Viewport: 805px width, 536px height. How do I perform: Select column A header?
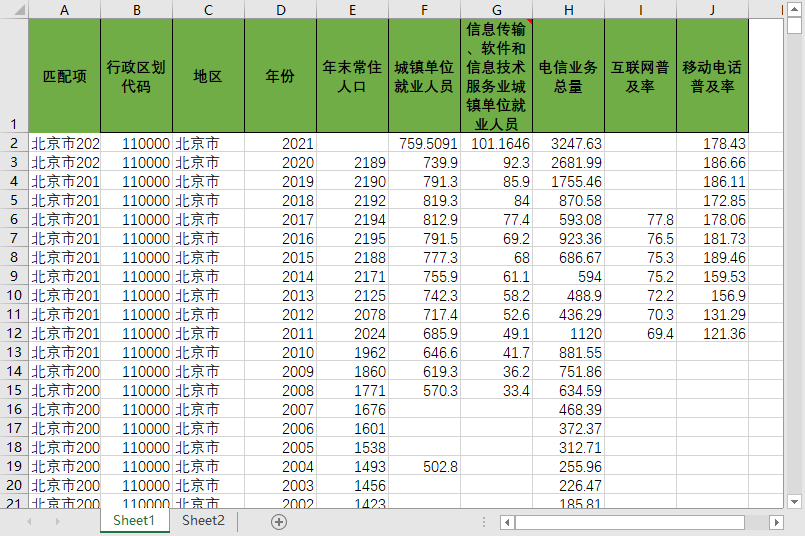point(64,10)
